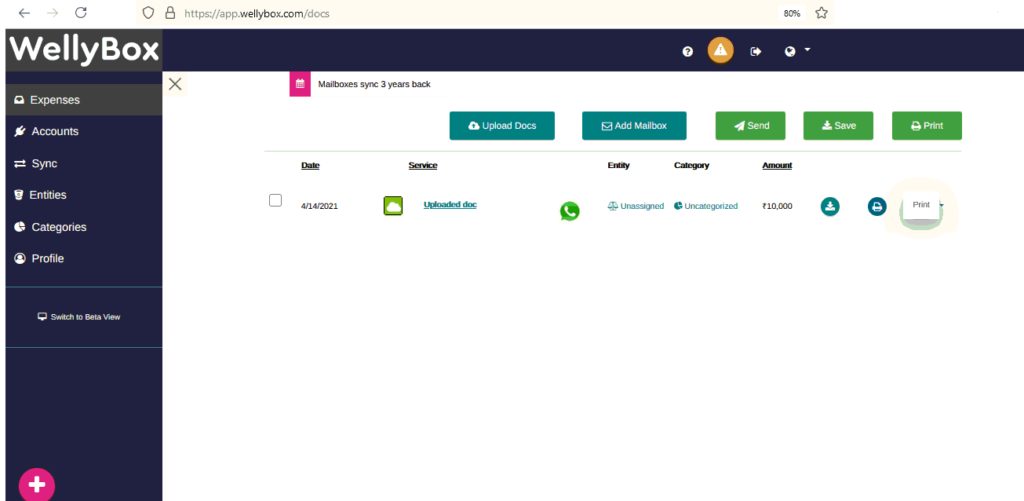
Task: Click the logout arrow icon
Action: 756,52
